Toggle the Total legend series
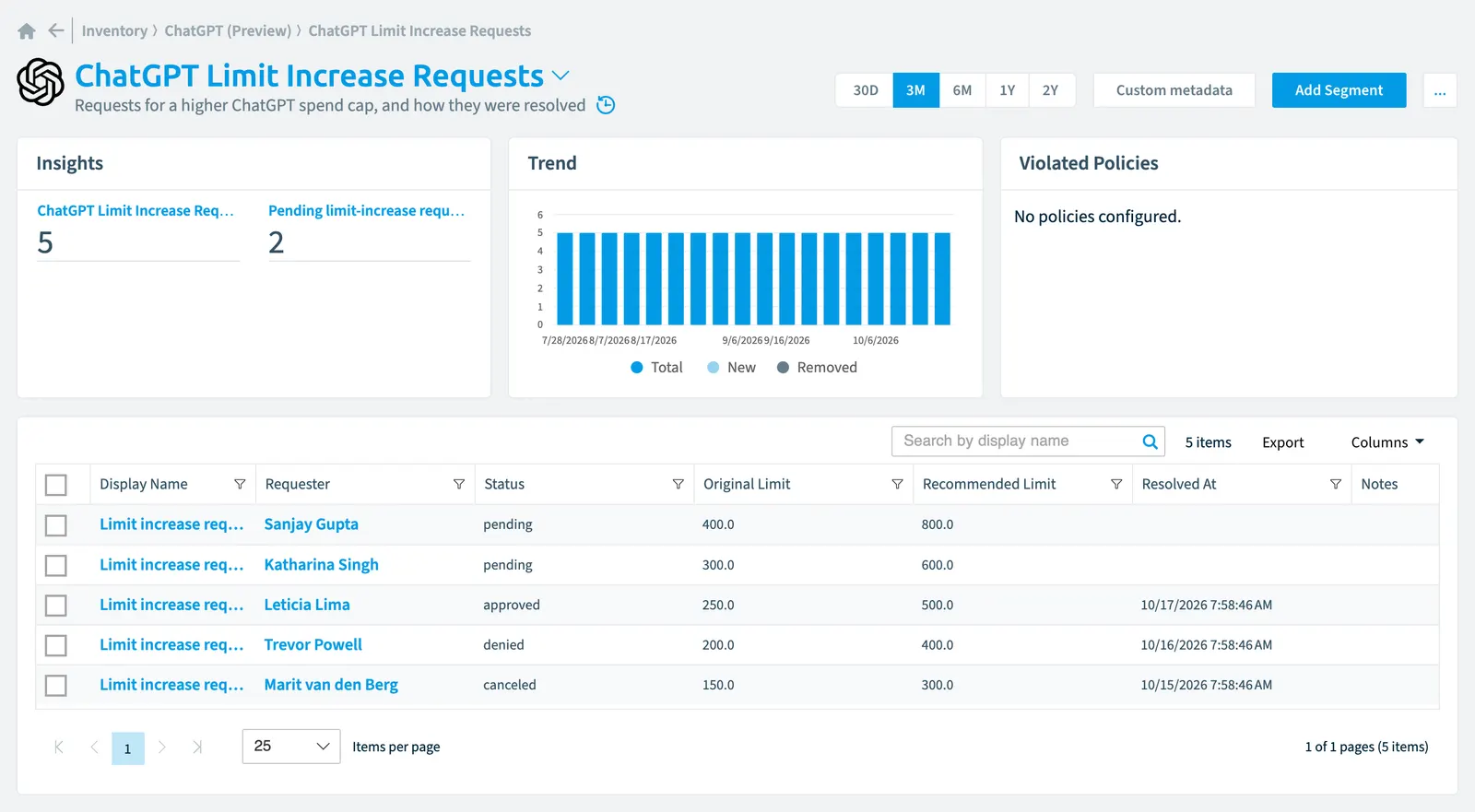The width and height of the screenshot is (1475, 812). [x=656, y=368]
